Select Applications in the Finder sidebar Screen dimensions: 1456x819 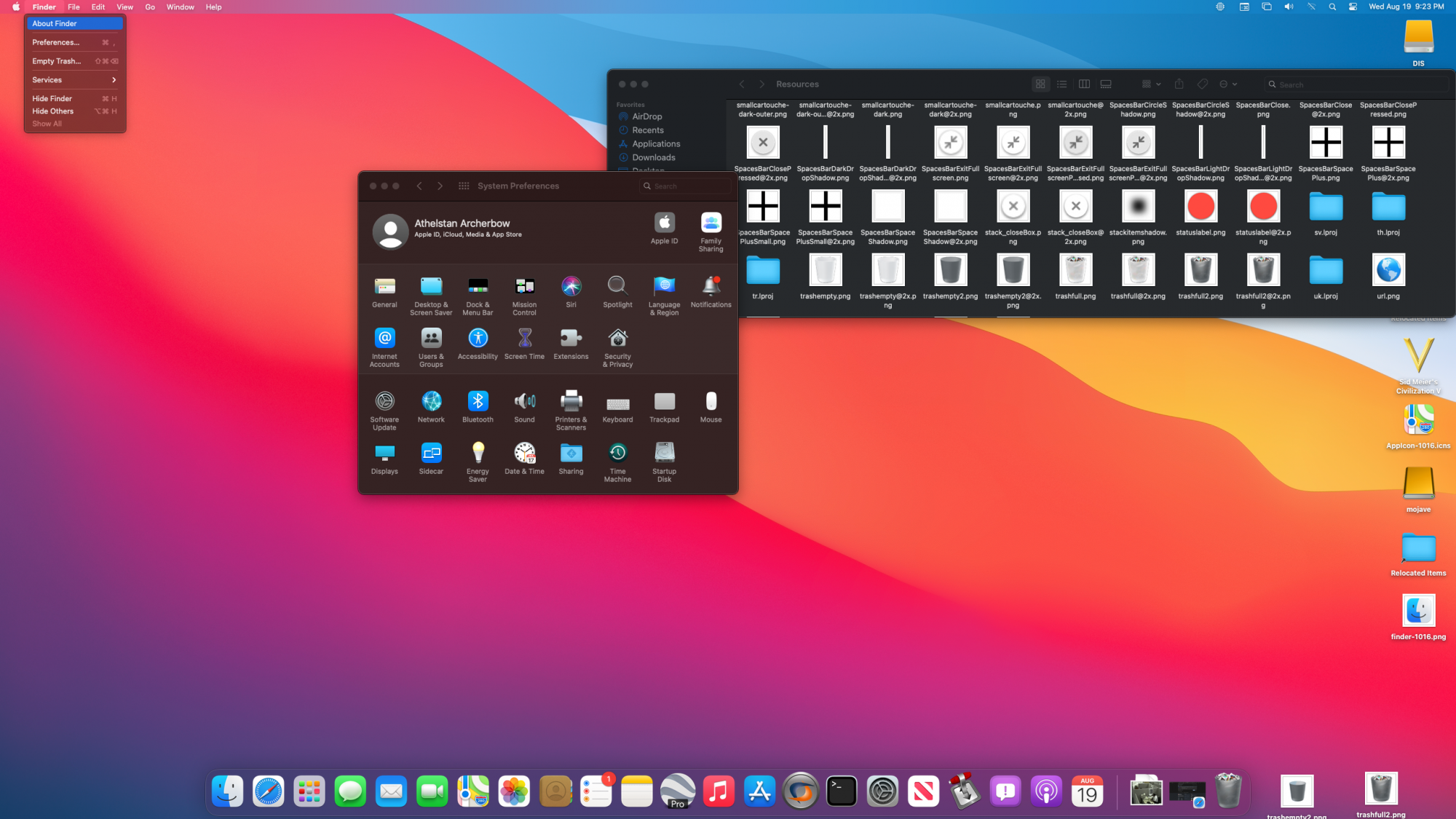[x=655, y=144]
